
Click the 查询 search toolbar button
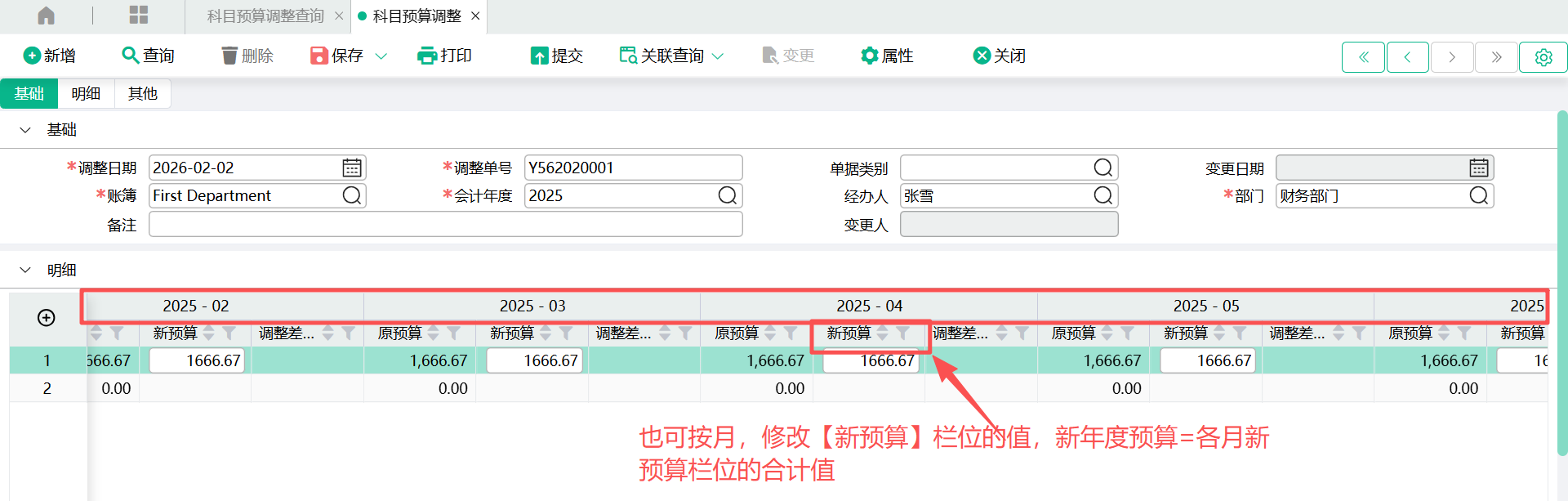point(148,56)
